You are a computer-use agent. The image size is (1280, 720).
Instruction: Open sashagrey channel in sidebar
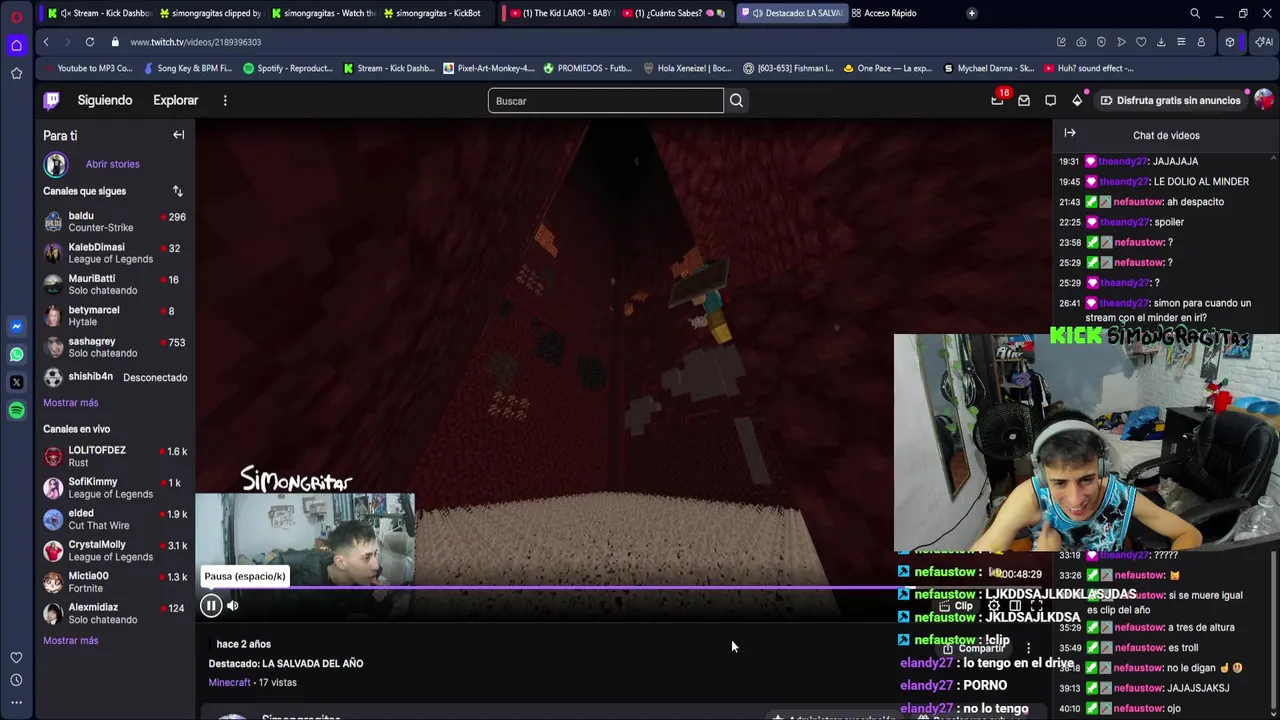tap(115, 347)
